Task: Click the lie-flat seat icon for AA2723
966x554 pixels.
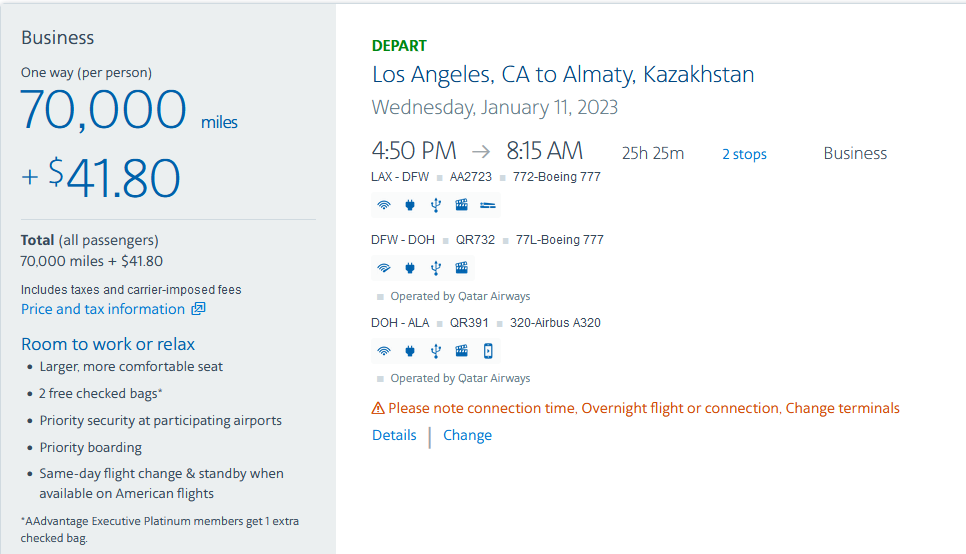Action: point(487,205)
